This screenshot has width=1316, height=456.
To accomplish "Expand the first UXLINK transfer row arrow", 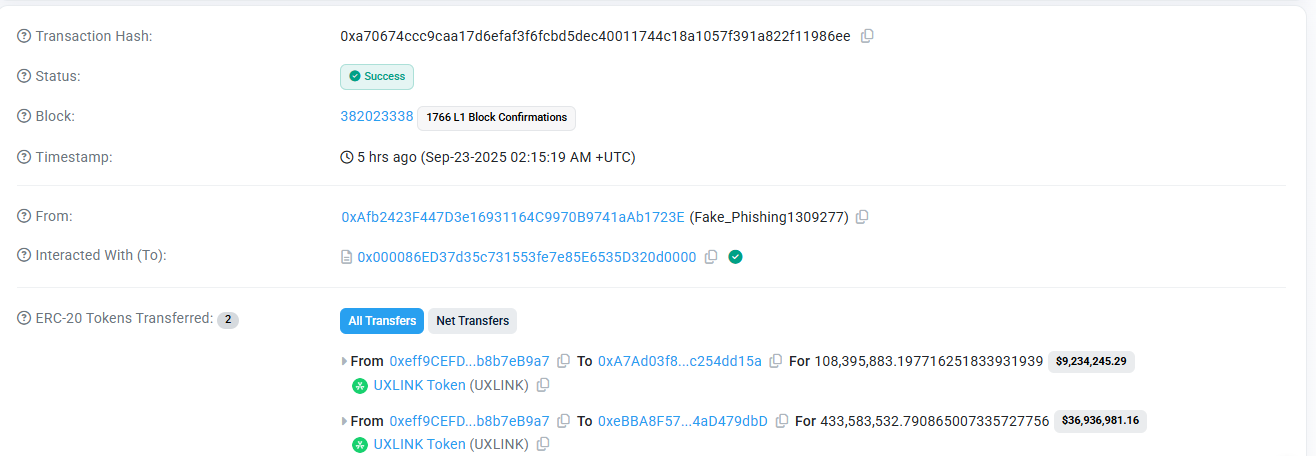I will point(345,361).
